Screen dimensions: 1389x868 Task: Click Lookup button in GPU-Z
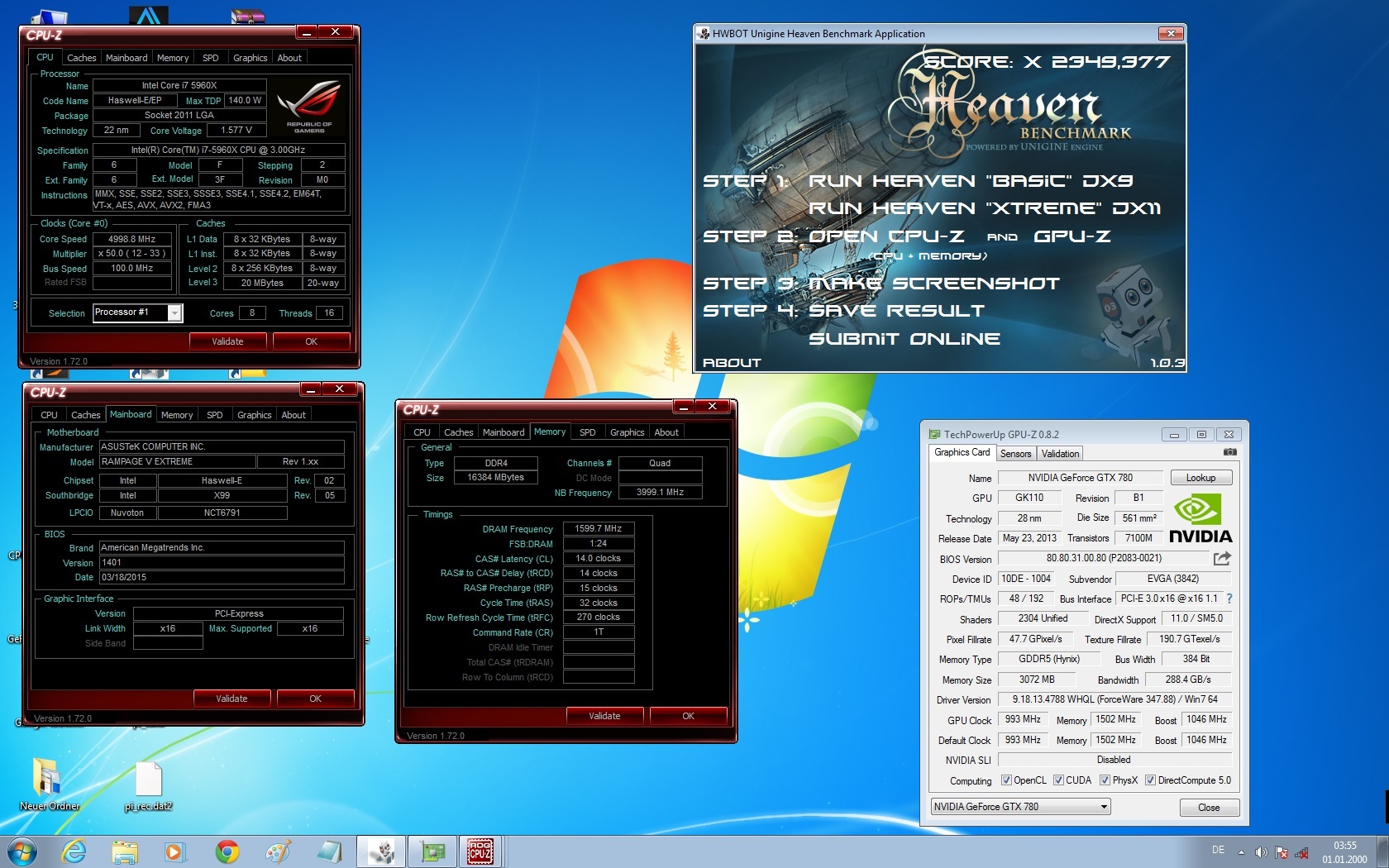click(x=1200, y=478)
